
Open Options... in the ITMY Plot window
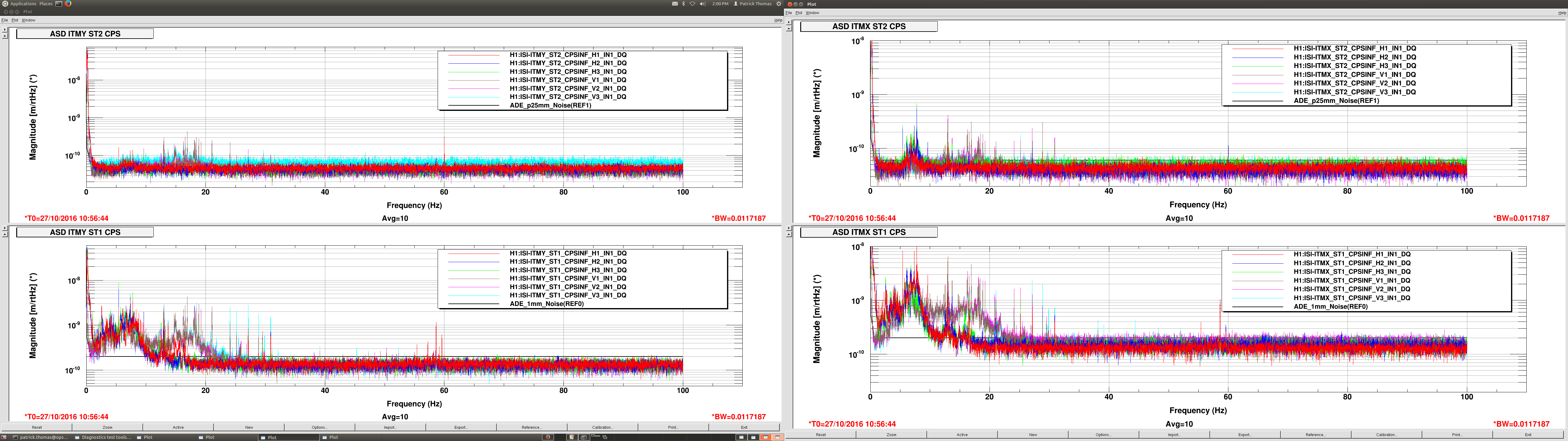(319, 427)
